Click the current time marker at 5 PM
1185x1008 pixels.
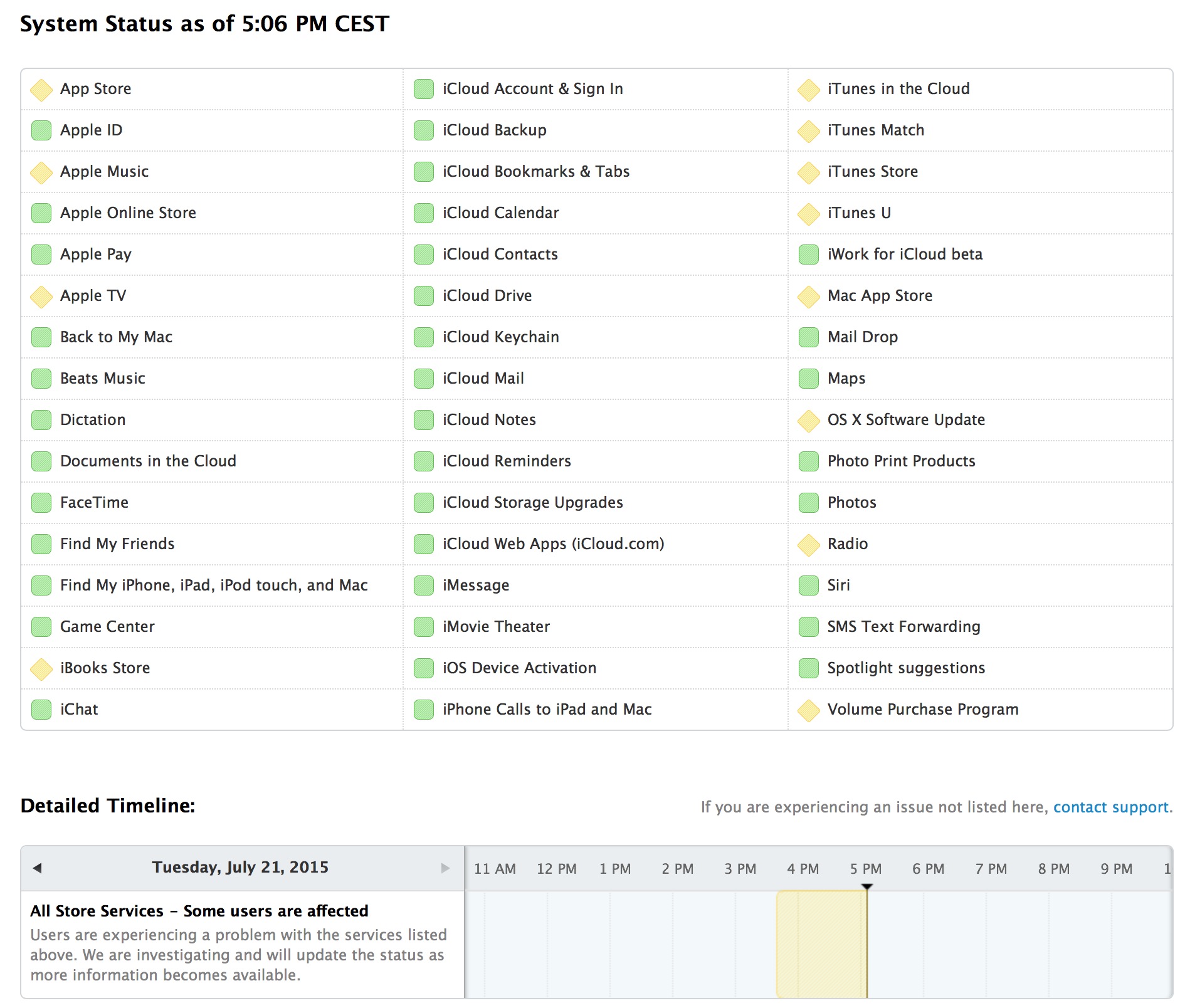[x=866, y=886]
